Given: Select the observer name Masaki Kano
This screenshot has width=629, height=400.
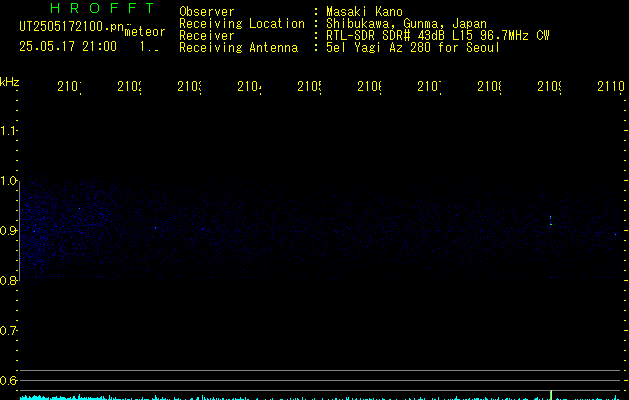Looking at the screenshot, I should pyautogui.click(x=364, y=11).
